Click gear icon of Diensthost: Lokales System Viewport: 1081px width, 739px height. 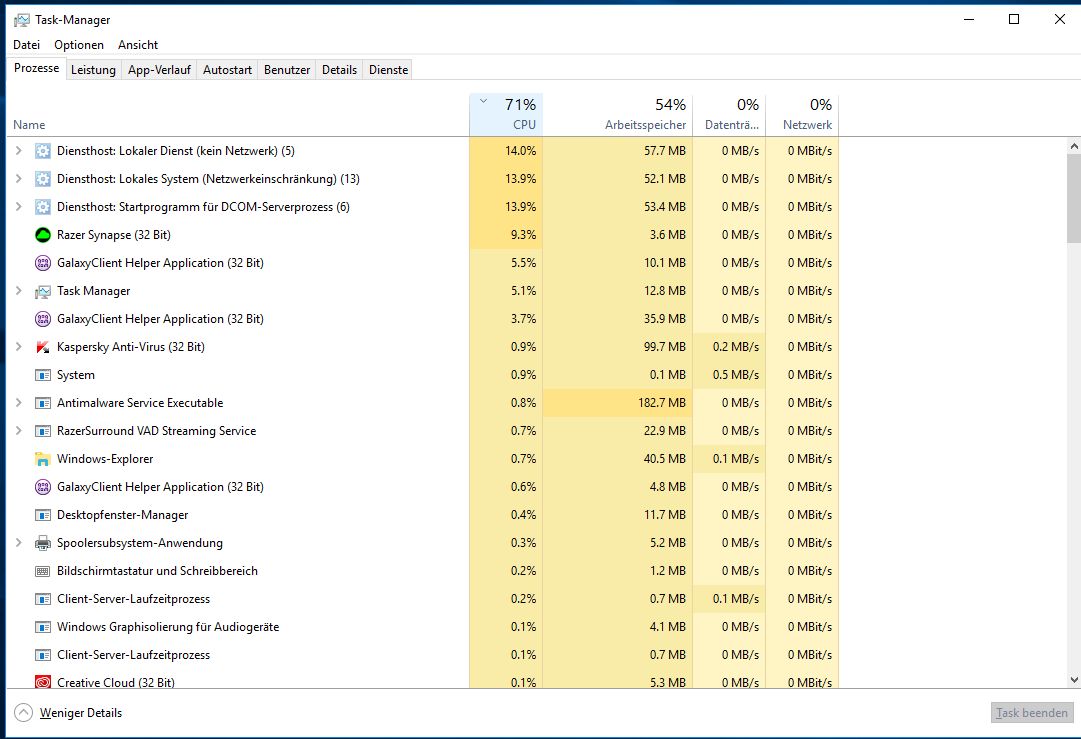tap(43, 179)
